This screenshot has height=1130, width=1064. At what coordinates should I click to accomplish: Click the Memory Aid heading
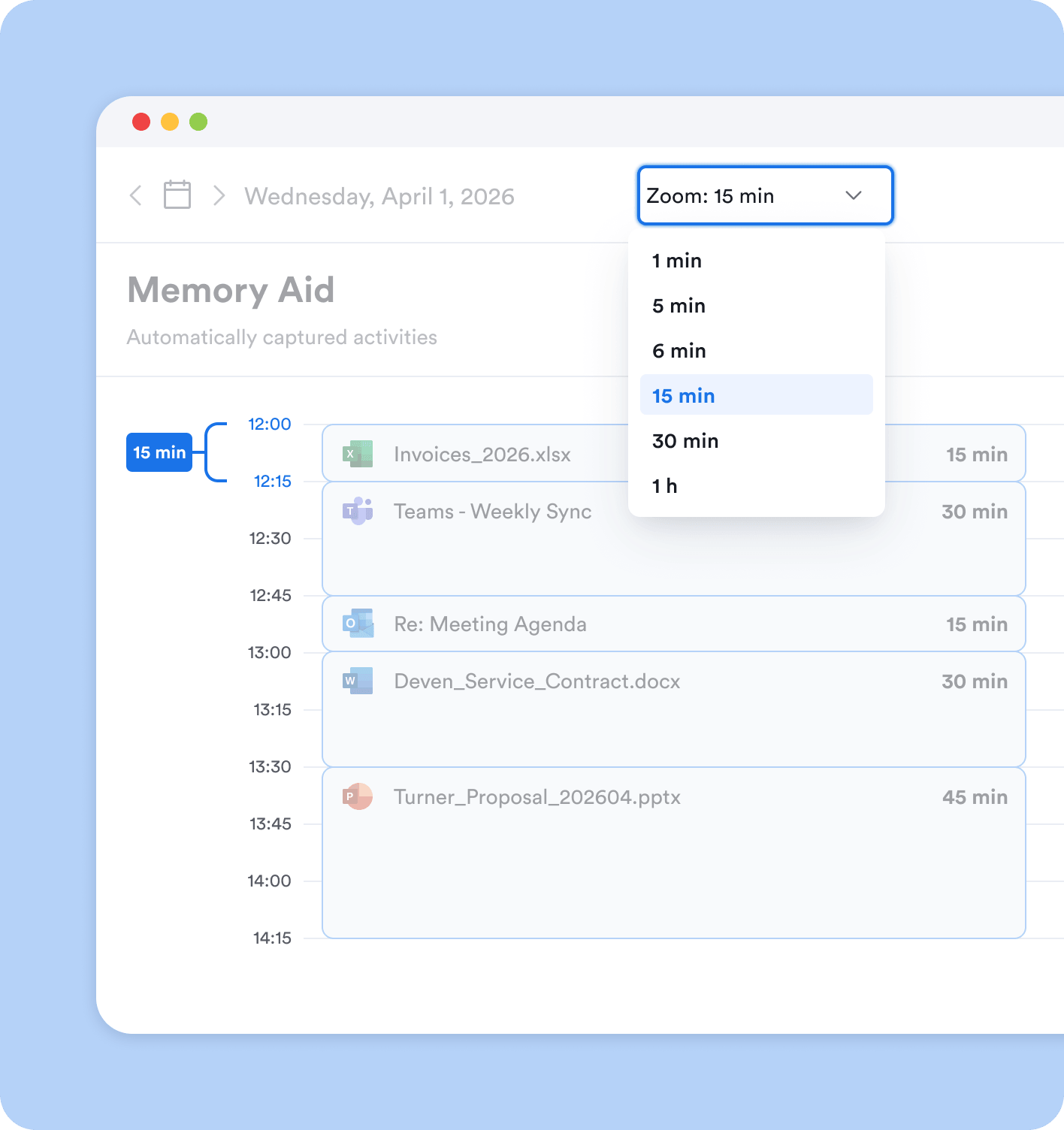click(x=231, y=290)
